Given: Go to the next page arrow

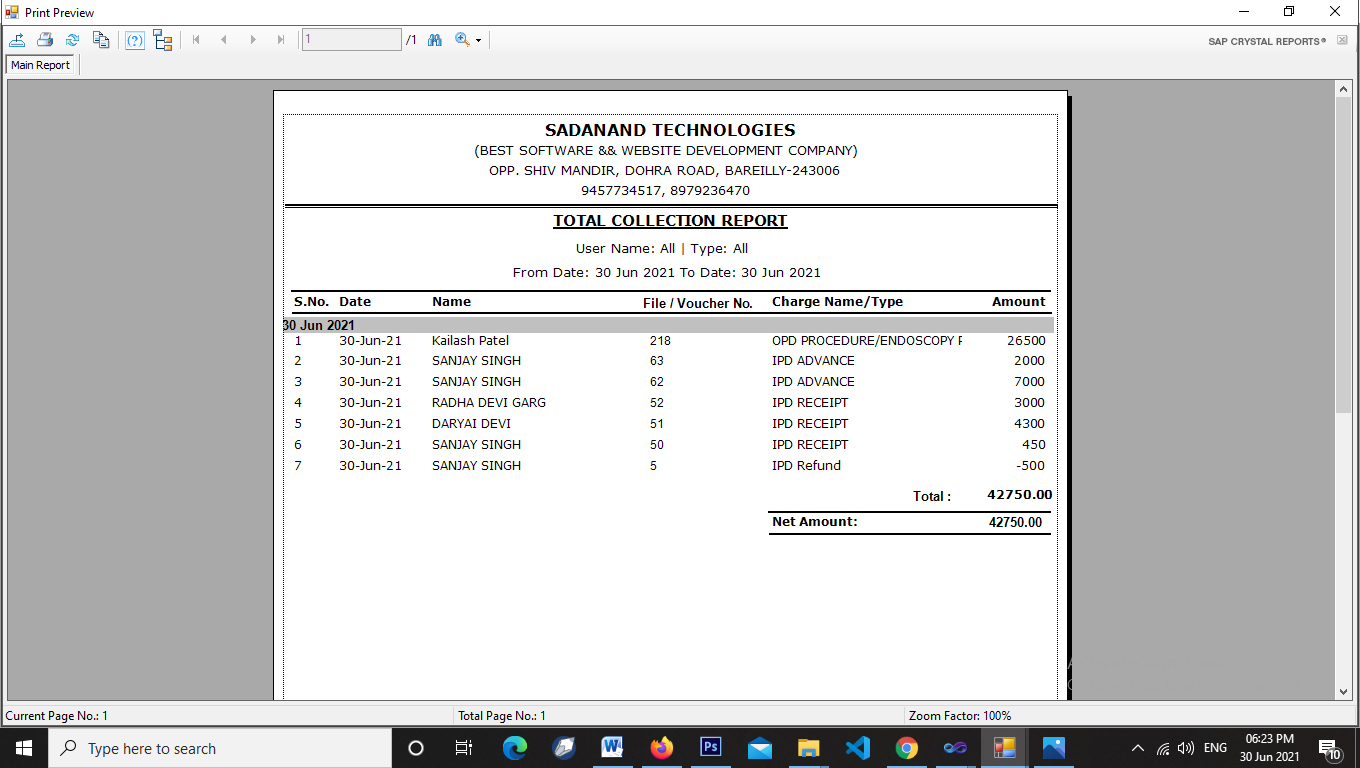Looking at the screenshot, I should pyautogui.click(x=253, y=40).
